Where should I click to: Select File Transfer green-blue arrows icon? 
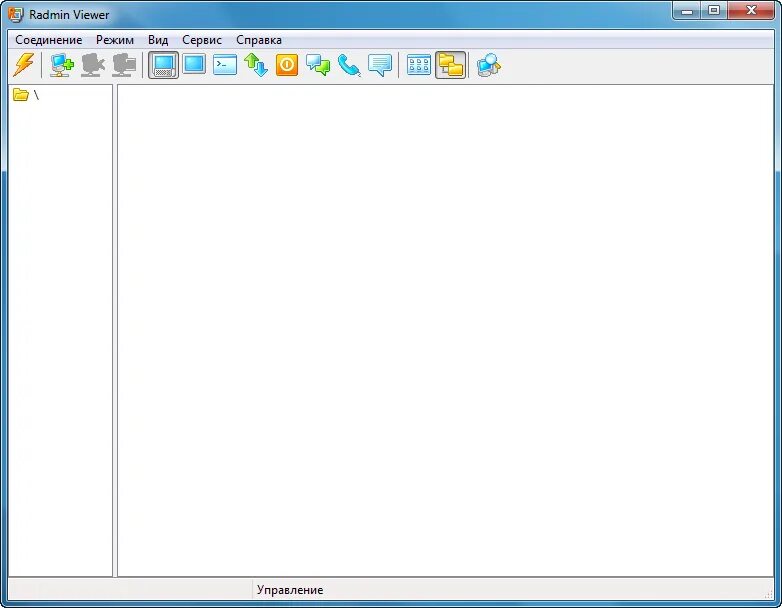coord(256,65)
